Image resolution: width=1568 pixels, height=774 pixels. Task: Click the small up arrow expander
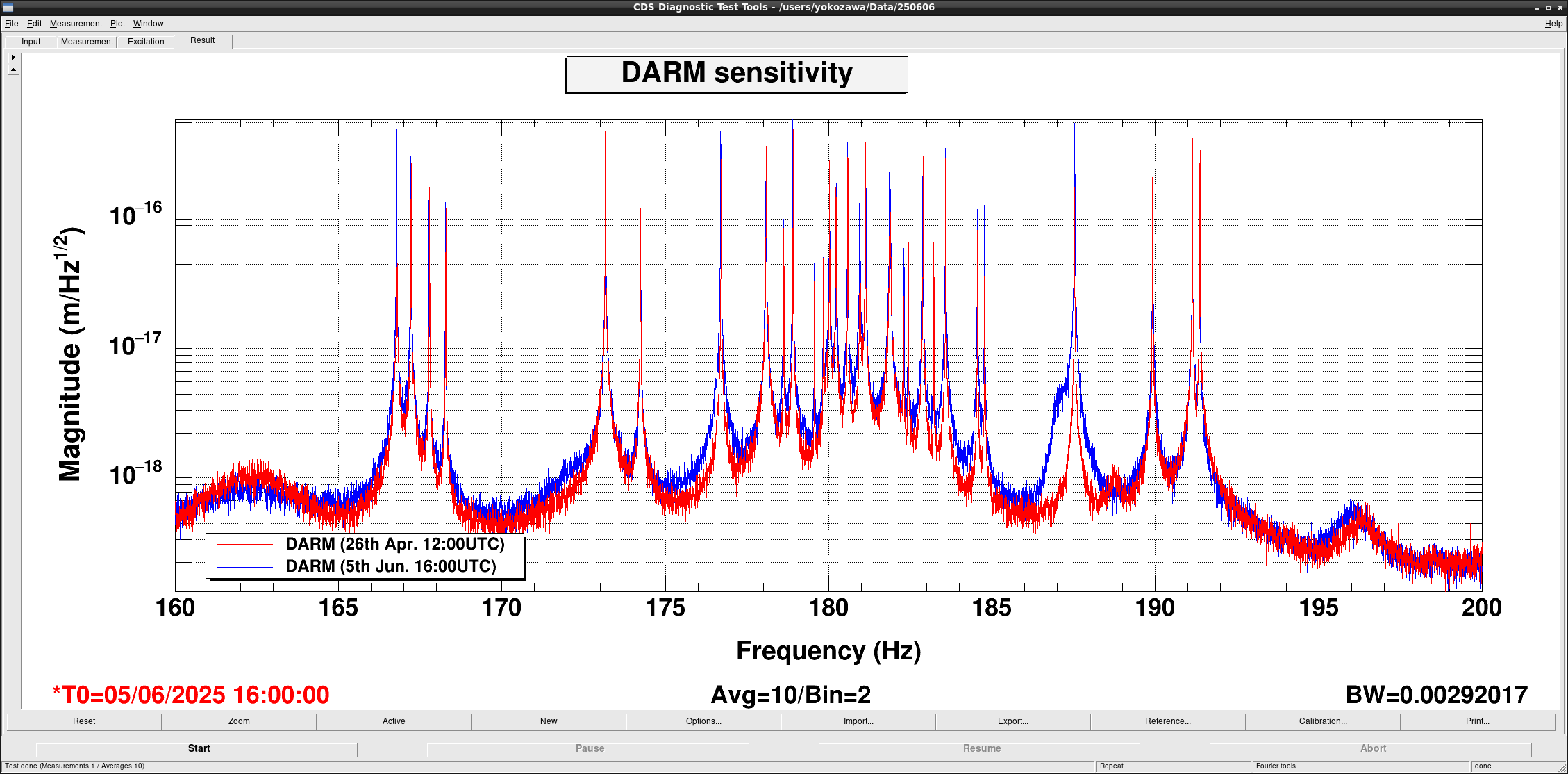(x=13, y=69)
